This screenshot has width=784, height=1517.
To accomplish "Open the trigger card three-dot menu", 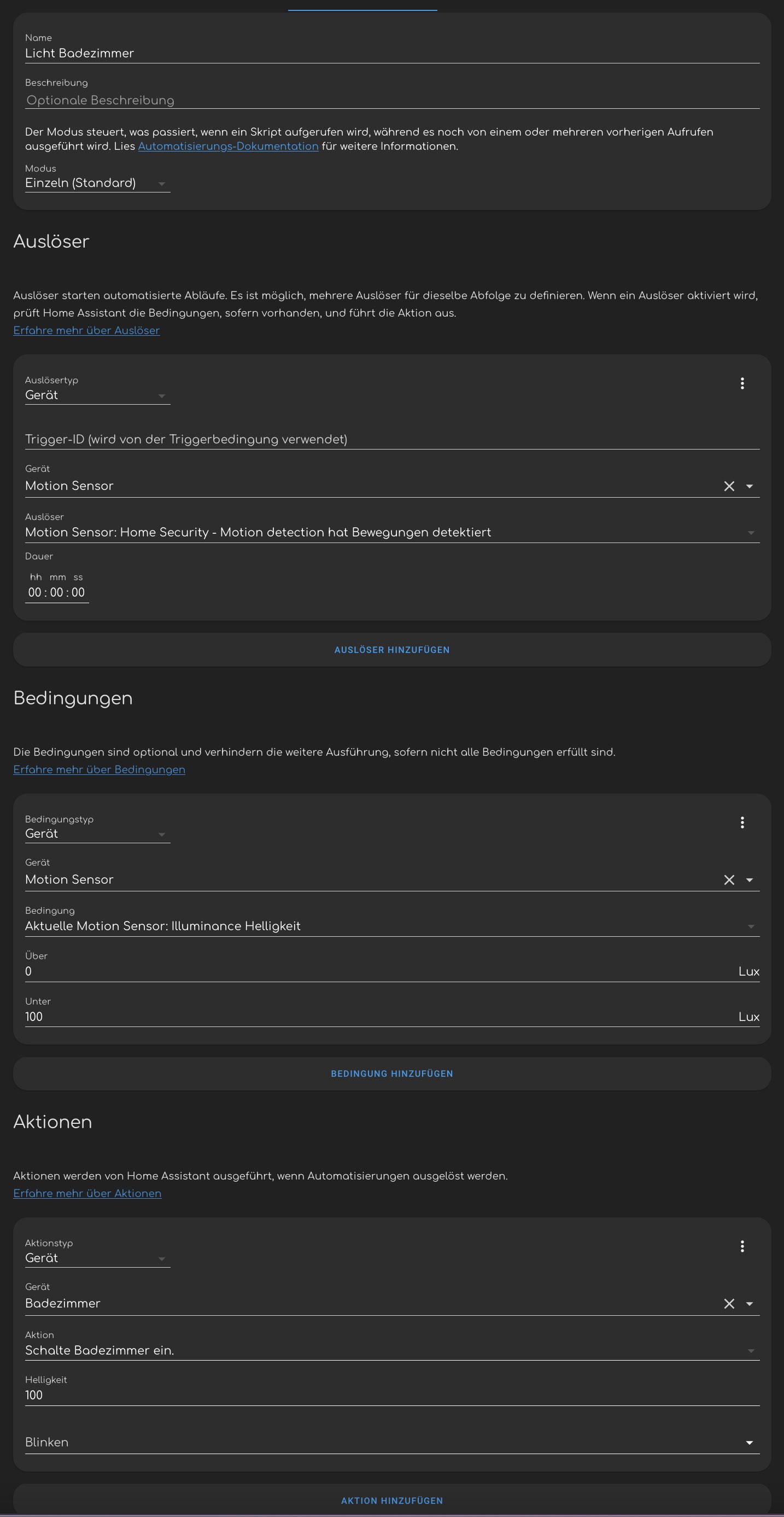I will (x=741, y=383).
